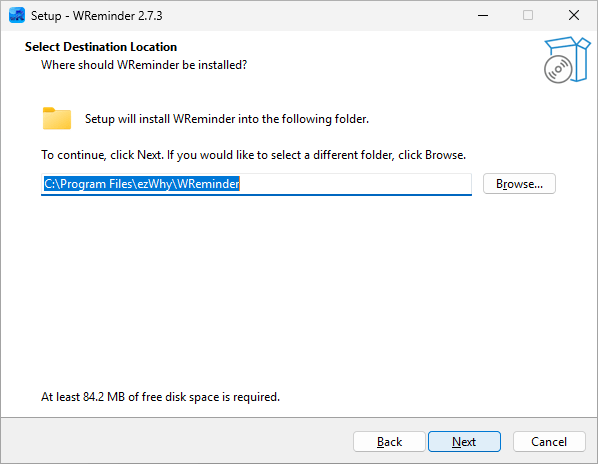Go Back to the previous setup step
The image size is (598, 464).
click(389, 442)
